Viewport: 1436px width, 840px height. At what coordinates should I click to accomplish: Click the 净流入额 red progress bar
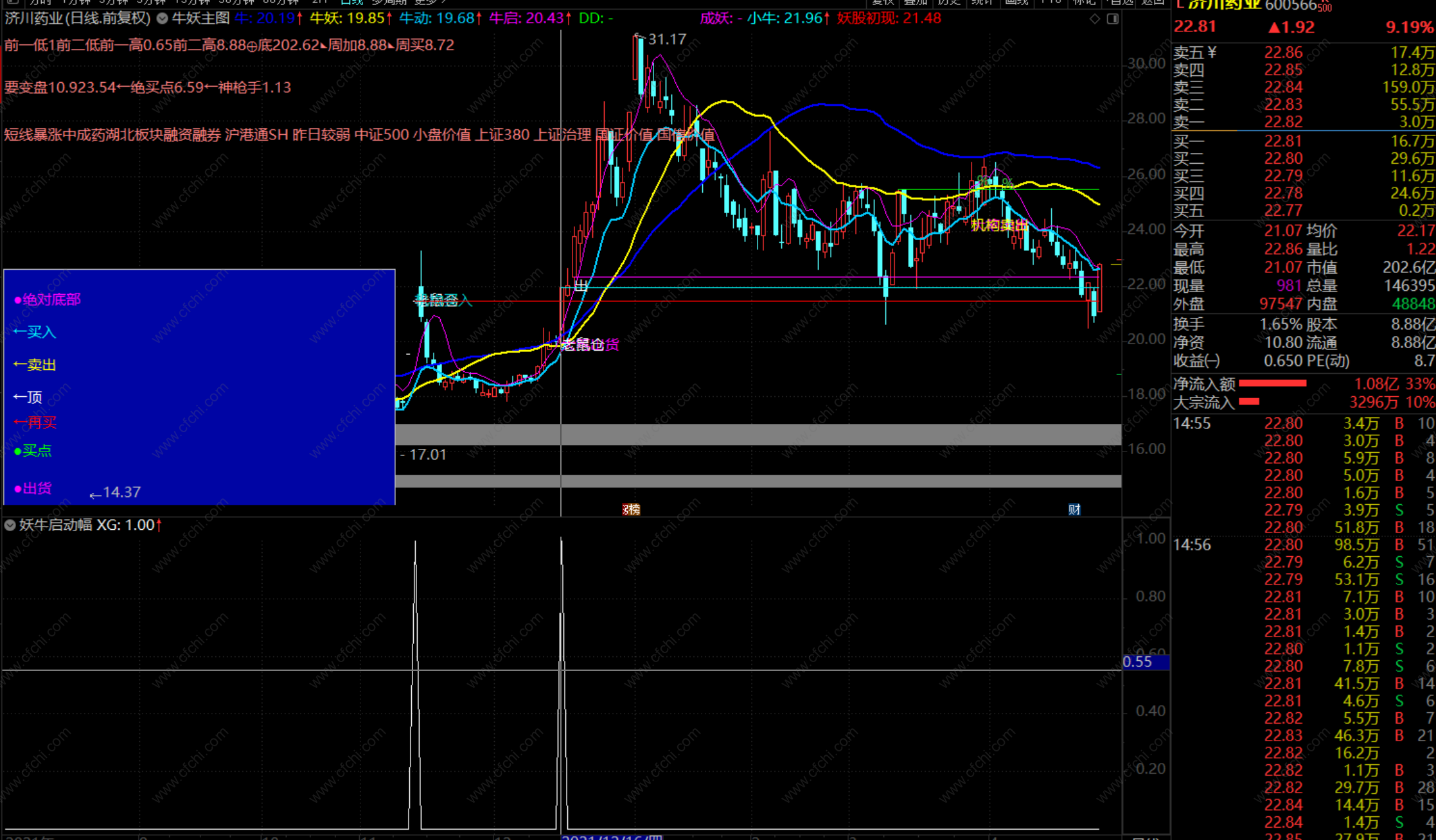click(1272, 383)
